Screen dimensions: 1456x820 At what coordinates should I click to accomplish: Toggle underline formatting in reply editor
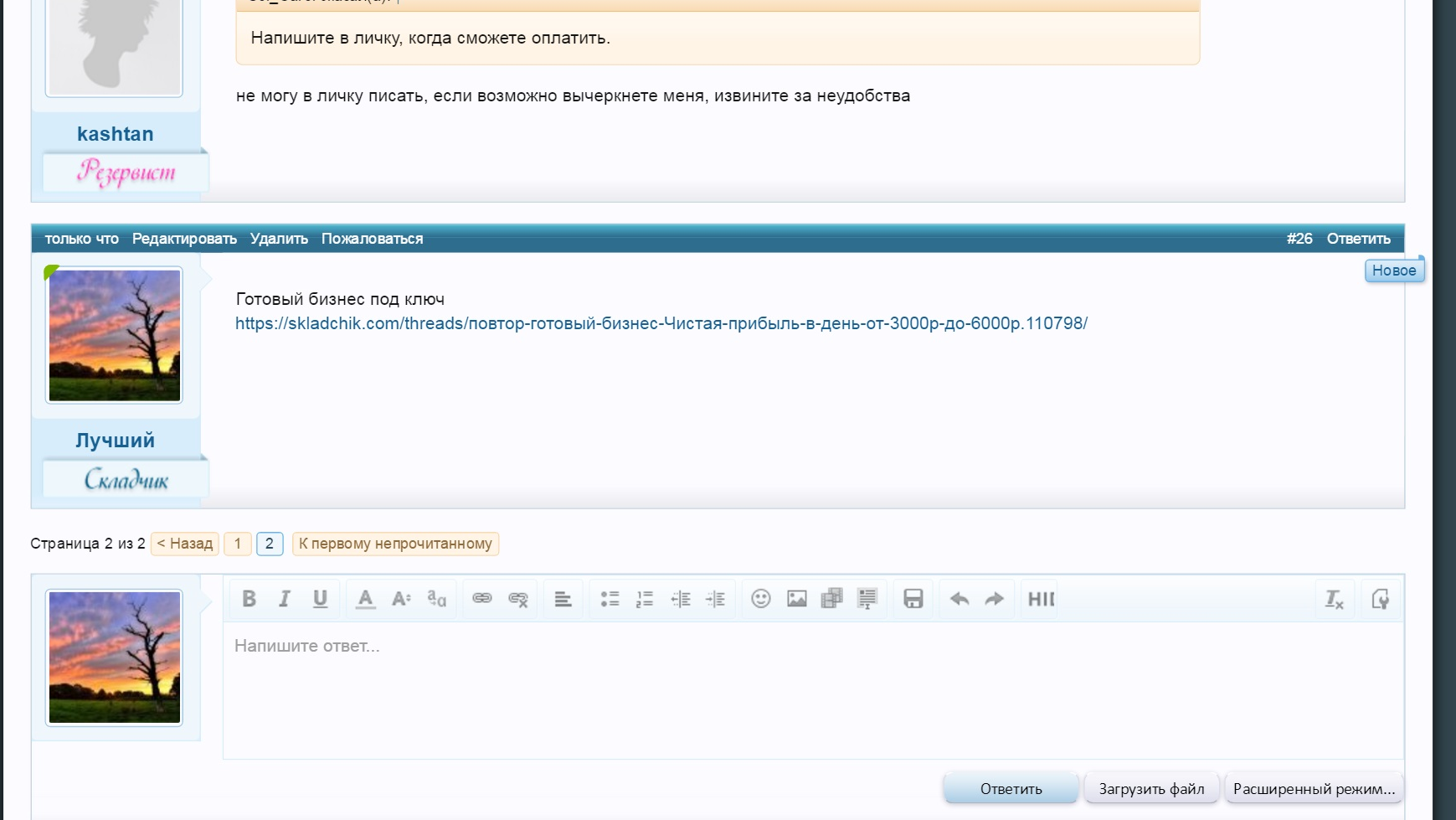point(320,599)
